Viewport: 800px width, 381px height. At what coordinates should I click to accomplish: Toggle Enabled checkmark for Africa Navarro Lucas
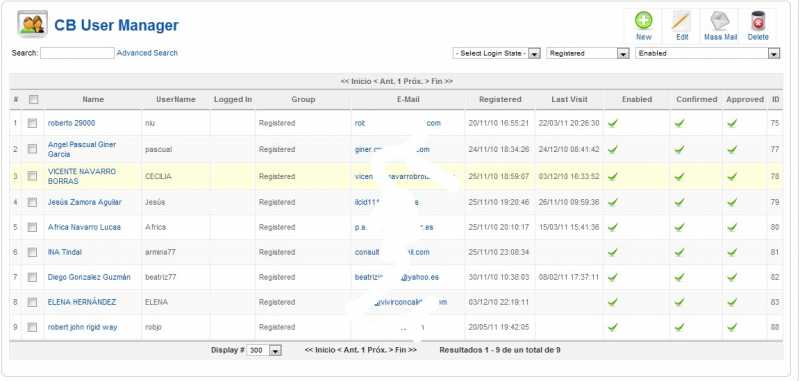point(613,227)
